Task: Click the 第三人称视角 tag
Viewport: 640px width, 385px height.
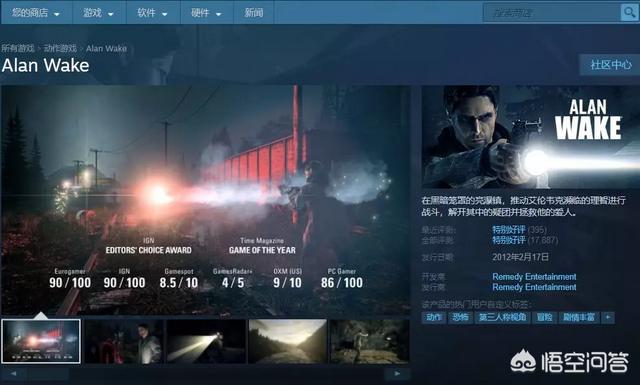Action: coord(502,317)
